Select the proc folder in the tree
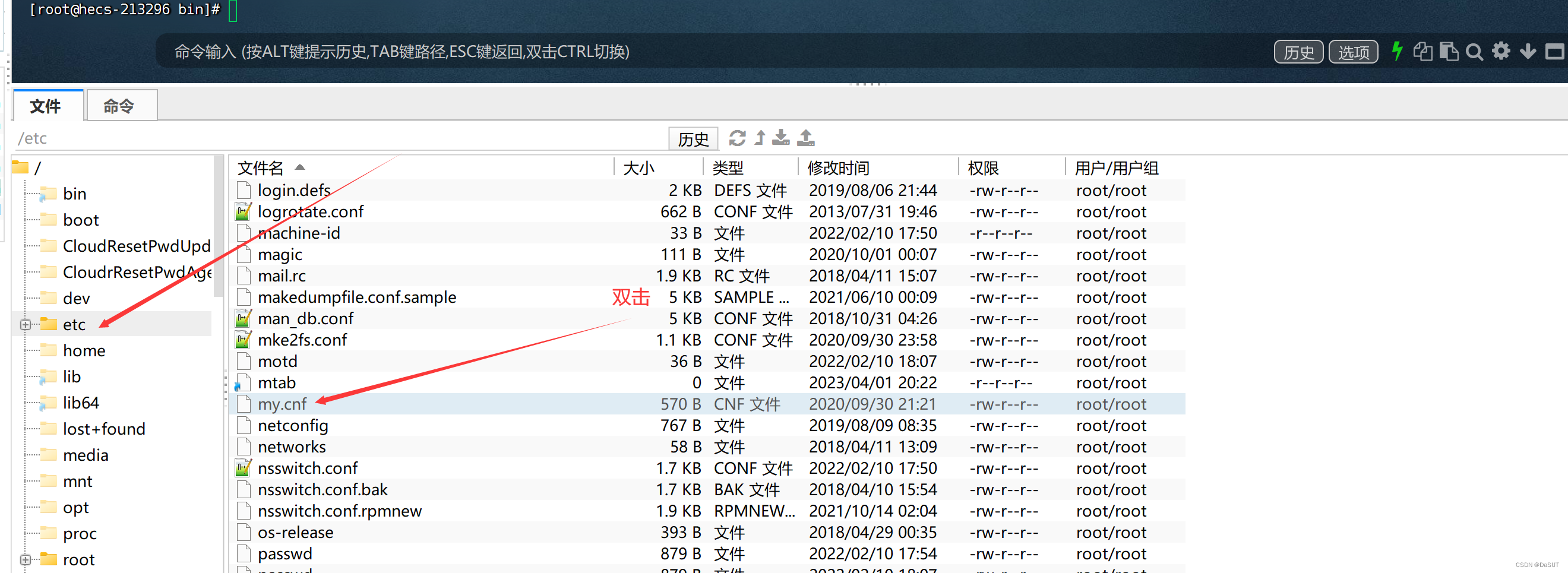1568x573 pixels. [80, 533]
